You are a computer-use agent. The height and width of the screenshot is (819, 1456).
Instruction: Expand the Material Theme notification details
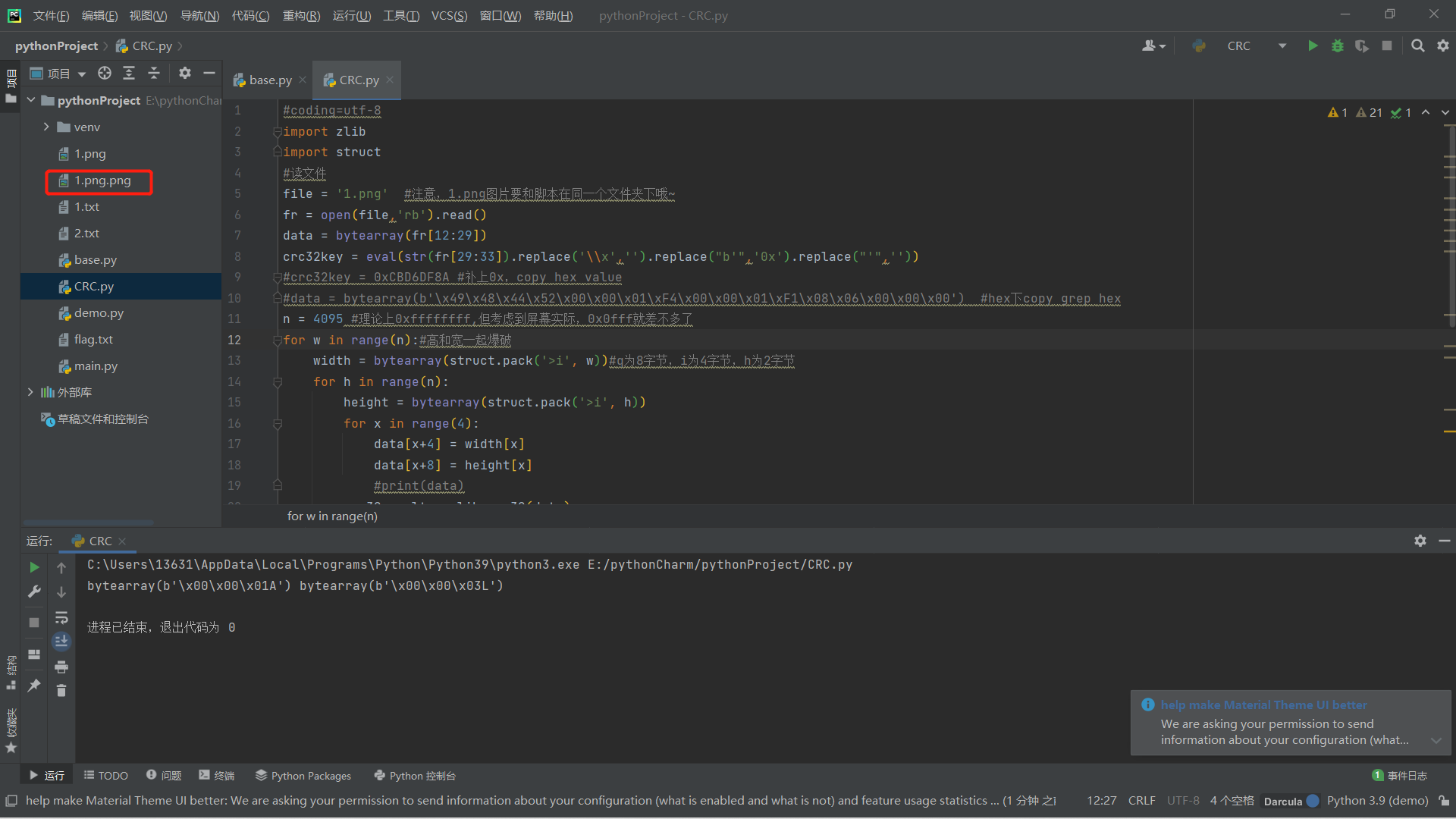coord(1438,740)
